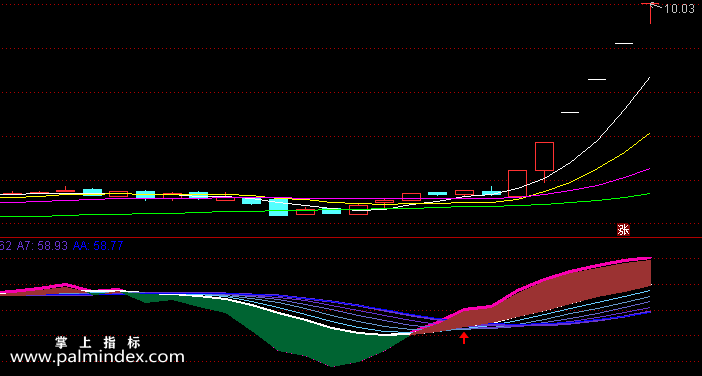Click the lowest white limit-up dash
This screenshot has width=702, height=376.
coord(570,112)
